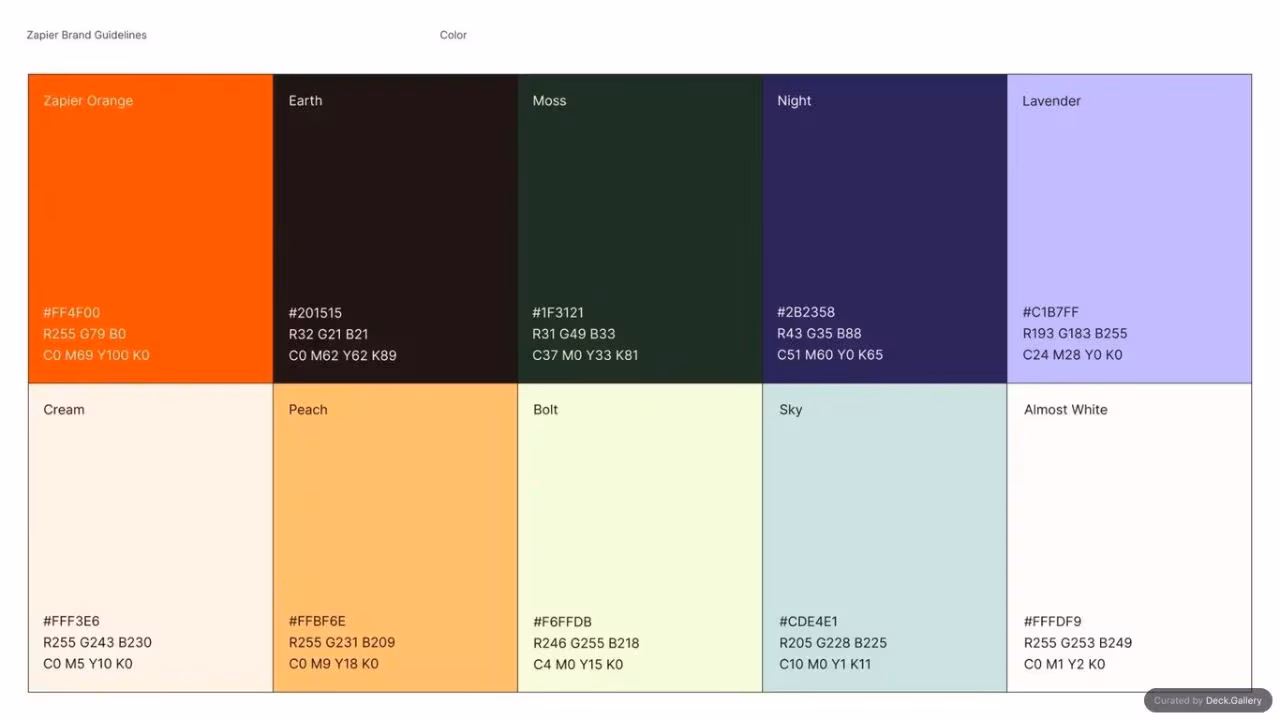Image resolution: width=1280 pixels, height=720 pixels.
Task: Select the hex value #201515
Action: click(315, 313)
